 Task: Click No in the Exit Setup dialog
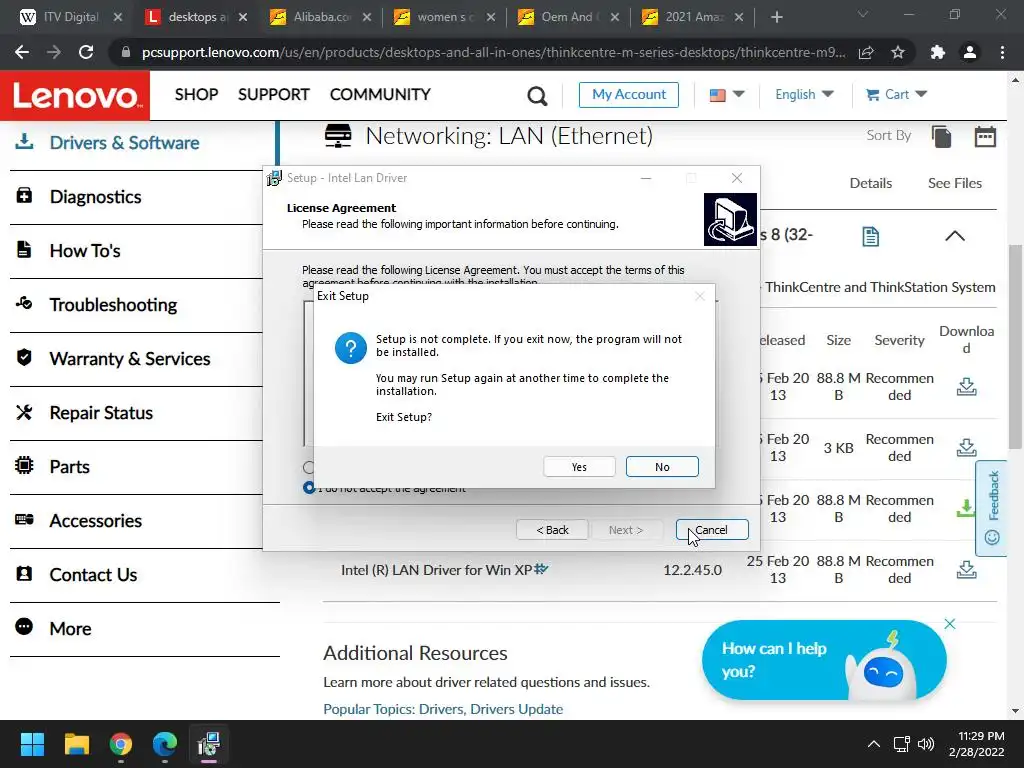click(662, 467)
